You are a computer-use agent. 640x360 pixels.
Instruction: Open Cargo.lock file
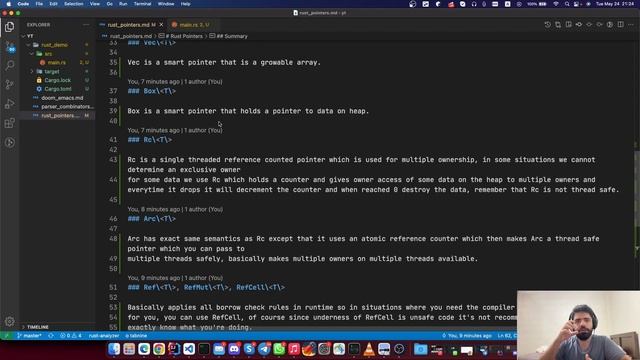(x=58, y=80)
